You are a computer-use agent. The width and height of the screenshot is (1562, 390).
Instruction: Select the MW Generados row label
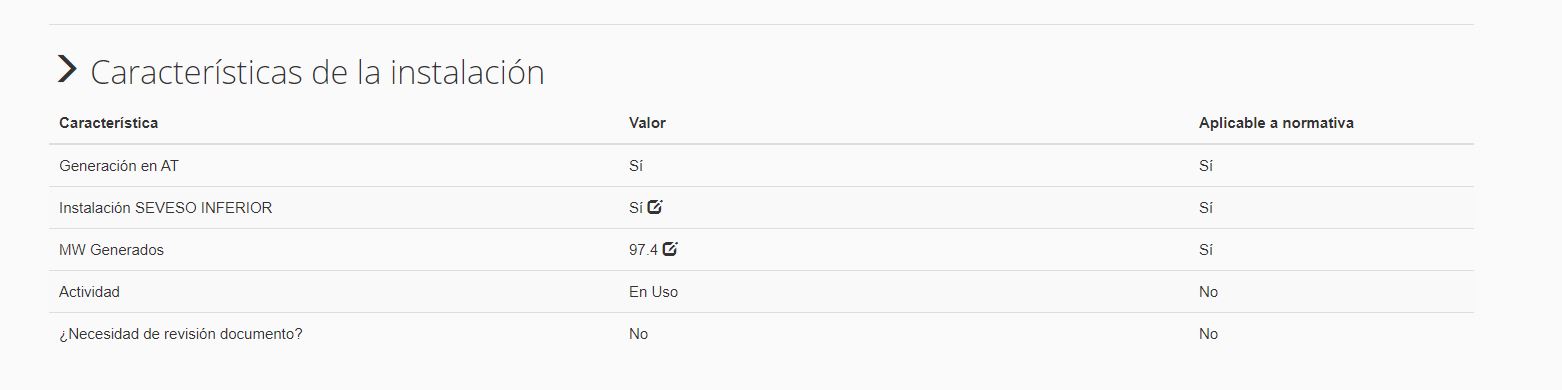pyautogui.click(x=111, y=250)
